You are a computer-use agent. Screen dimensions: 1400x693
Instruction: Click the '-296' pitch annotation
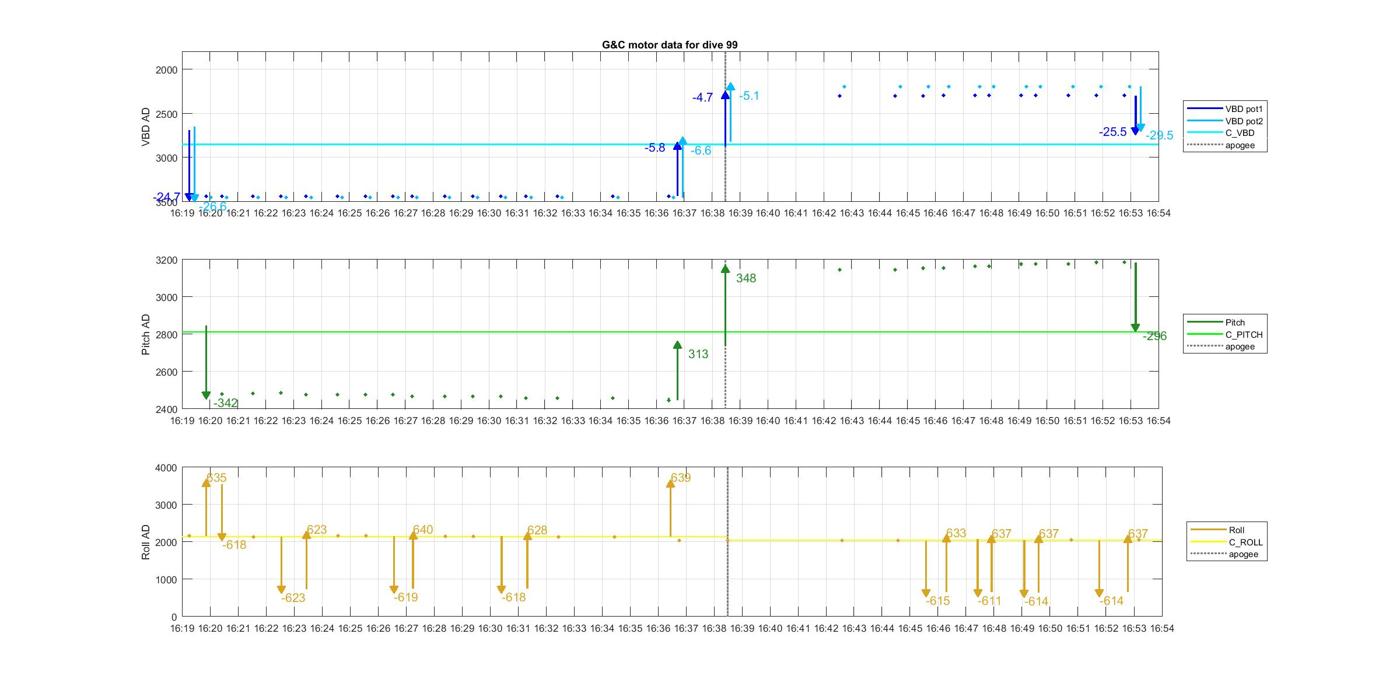[x=1155, y=336]
